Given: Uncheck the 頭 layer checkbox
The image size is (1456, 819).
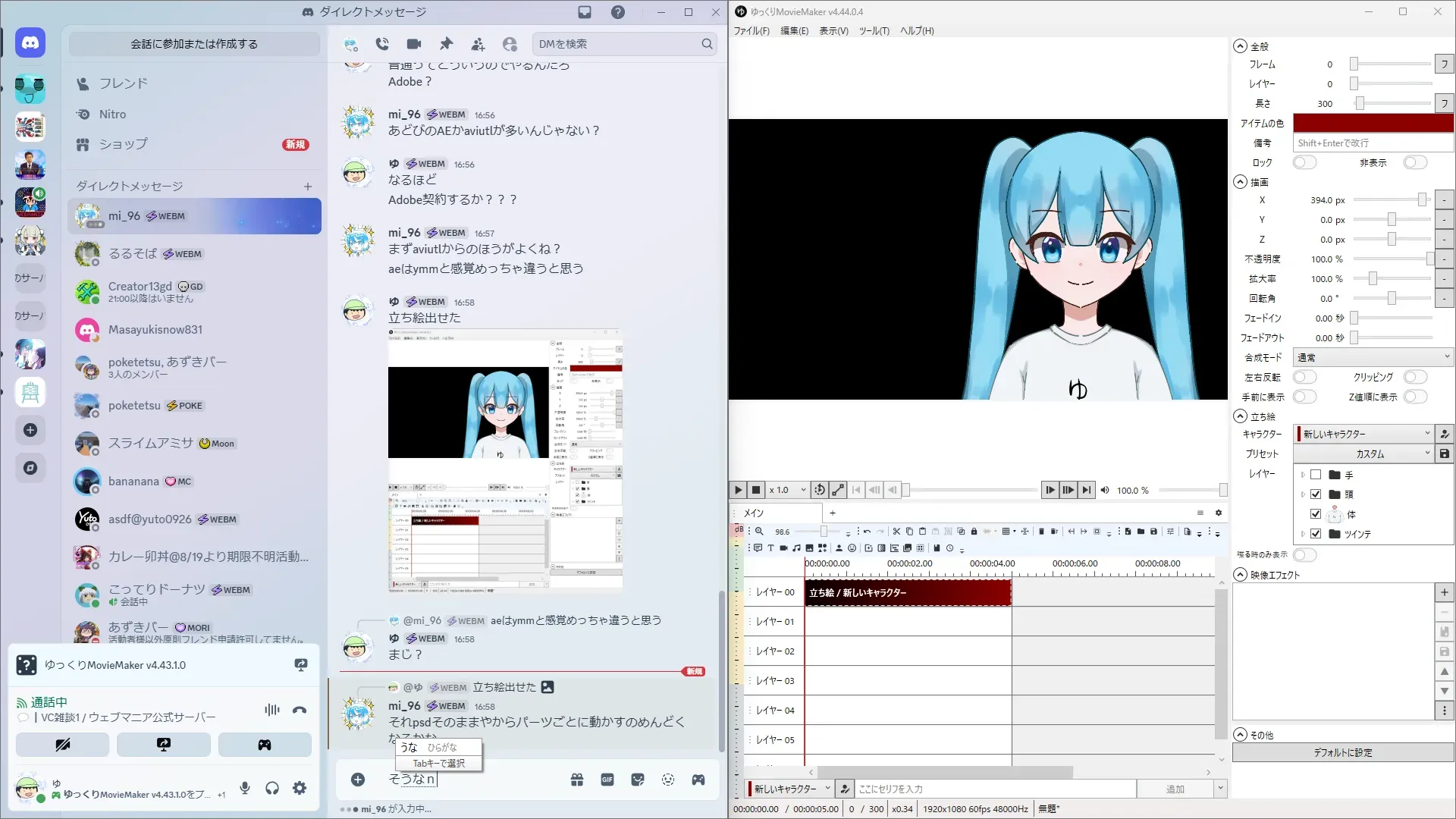Looking at the screenshot, I should (1316, 494).
